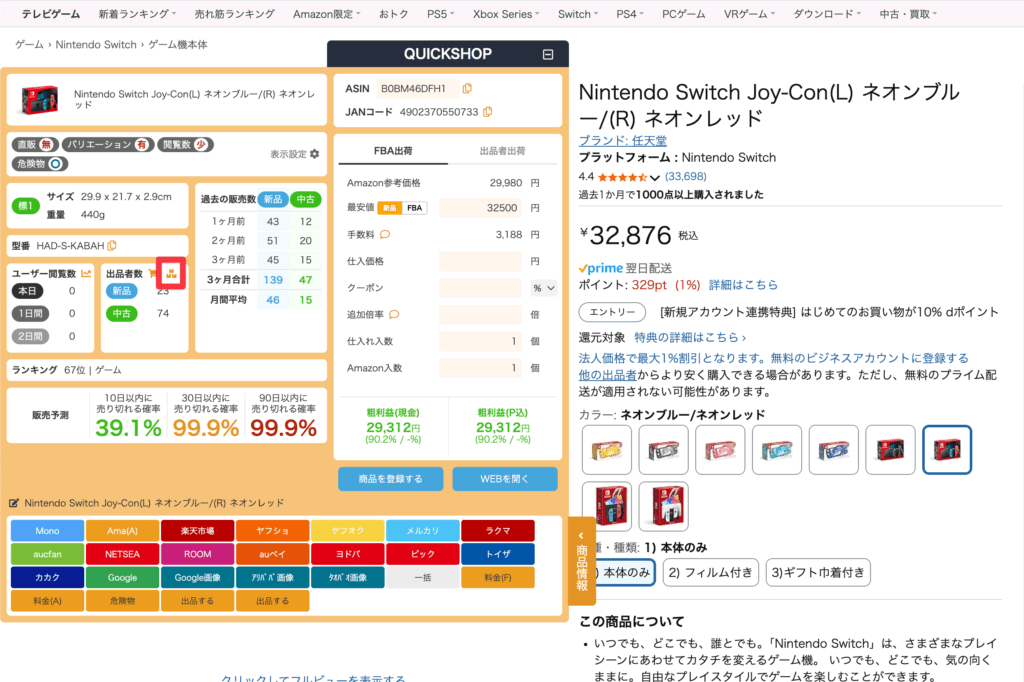
Task: Choose the フィルム付き option
Action: 711,572
